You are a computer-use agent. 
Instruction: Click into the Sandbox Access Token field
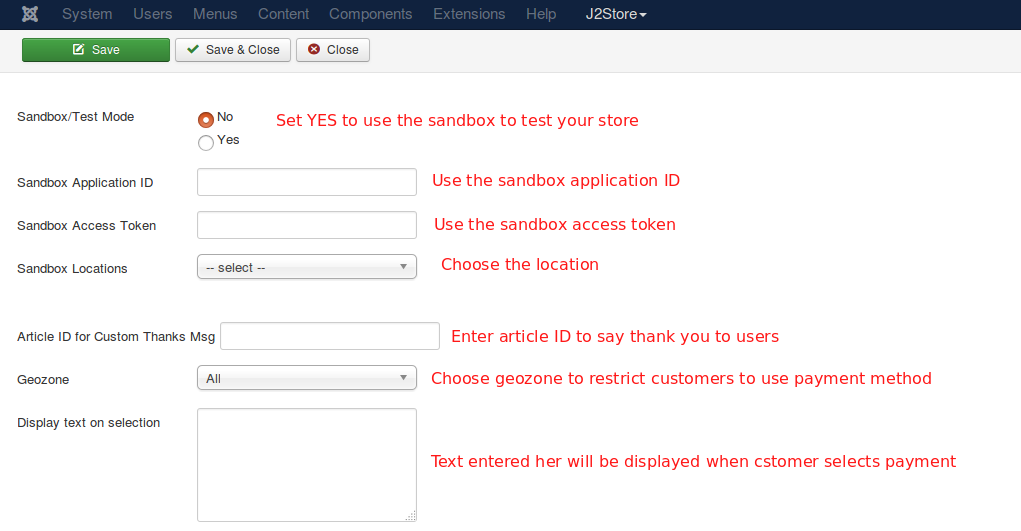click(x=307, y=225)
